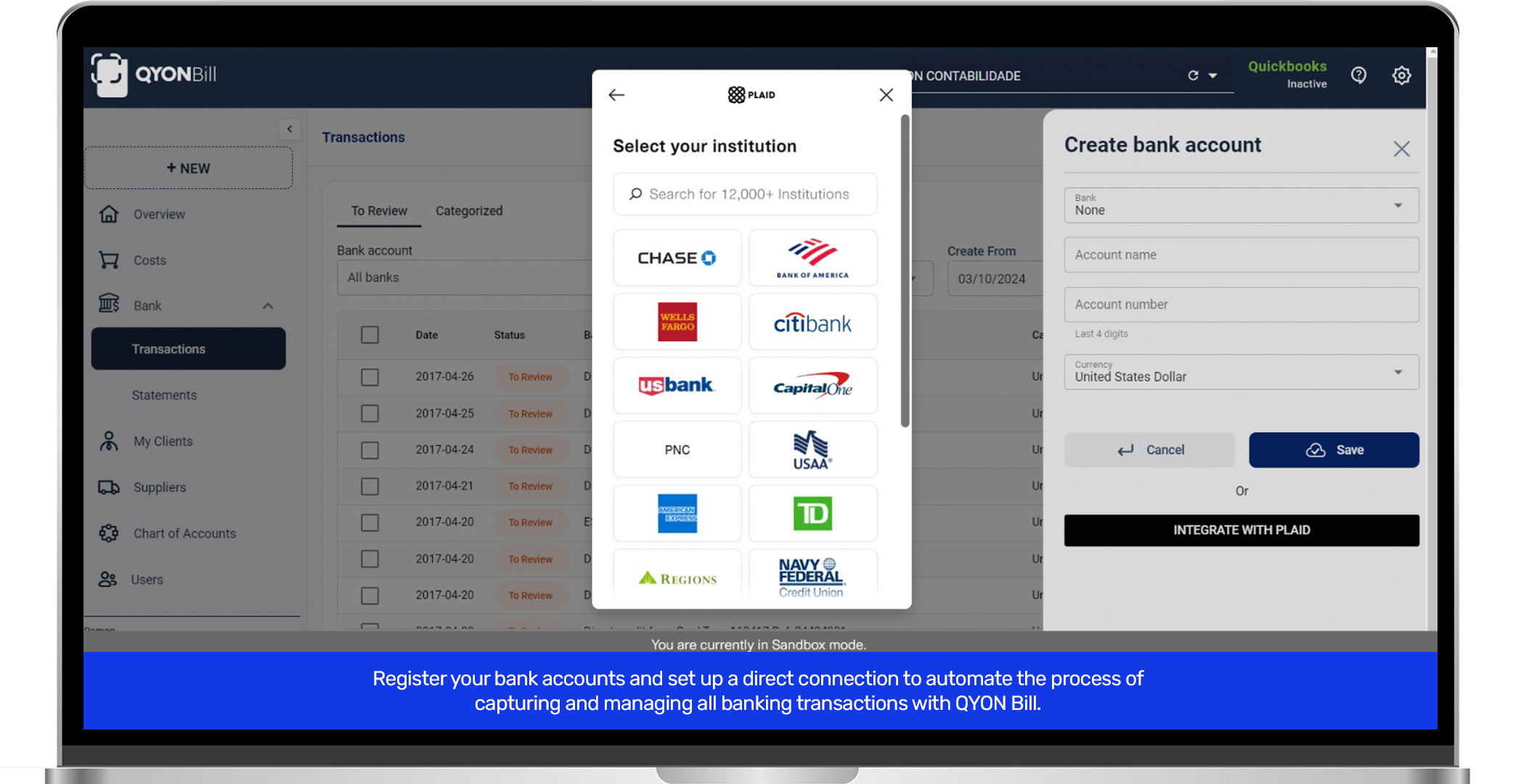This screenshot has height=784, width=1529.
Task: Choose the Wells Fargo logo tile
Action: [x=677, y=322]
